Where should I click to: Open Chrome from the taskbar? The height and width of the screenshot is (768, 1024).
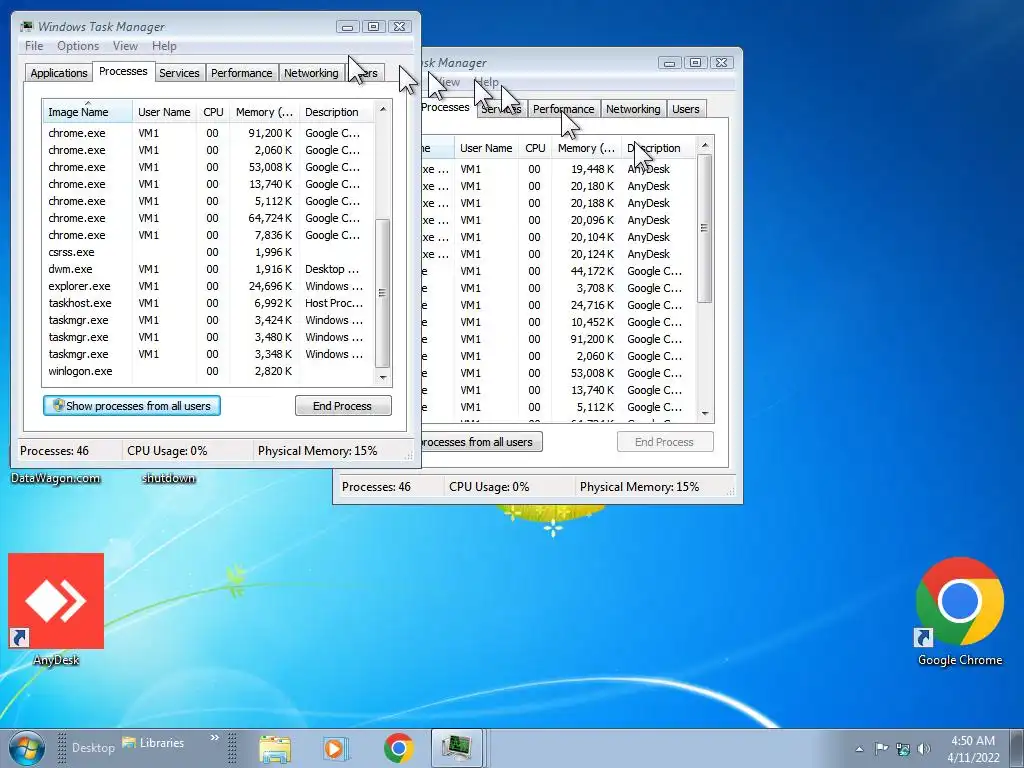pyautogui.click(x=398, y=748)
